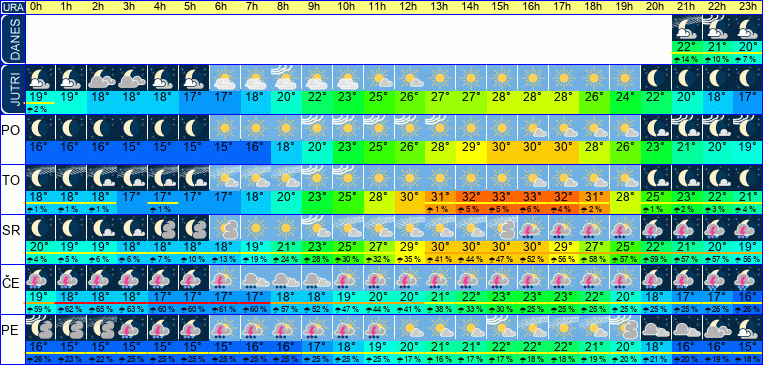Click the ČE 23h temperature 16°
763x365 pixels.
click(748, 296)
